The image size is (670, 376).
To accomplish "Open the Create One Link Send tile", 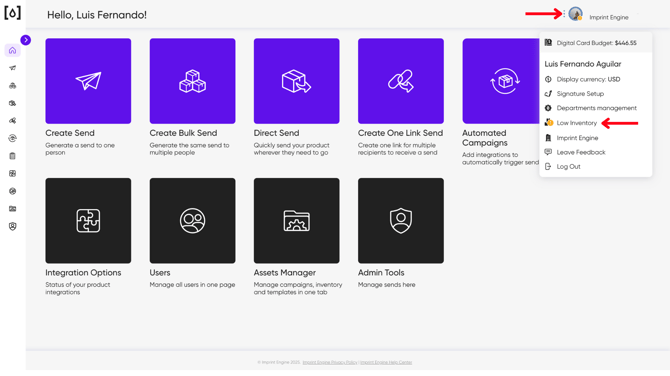I will pyautogui.click(x=401, y=81).
